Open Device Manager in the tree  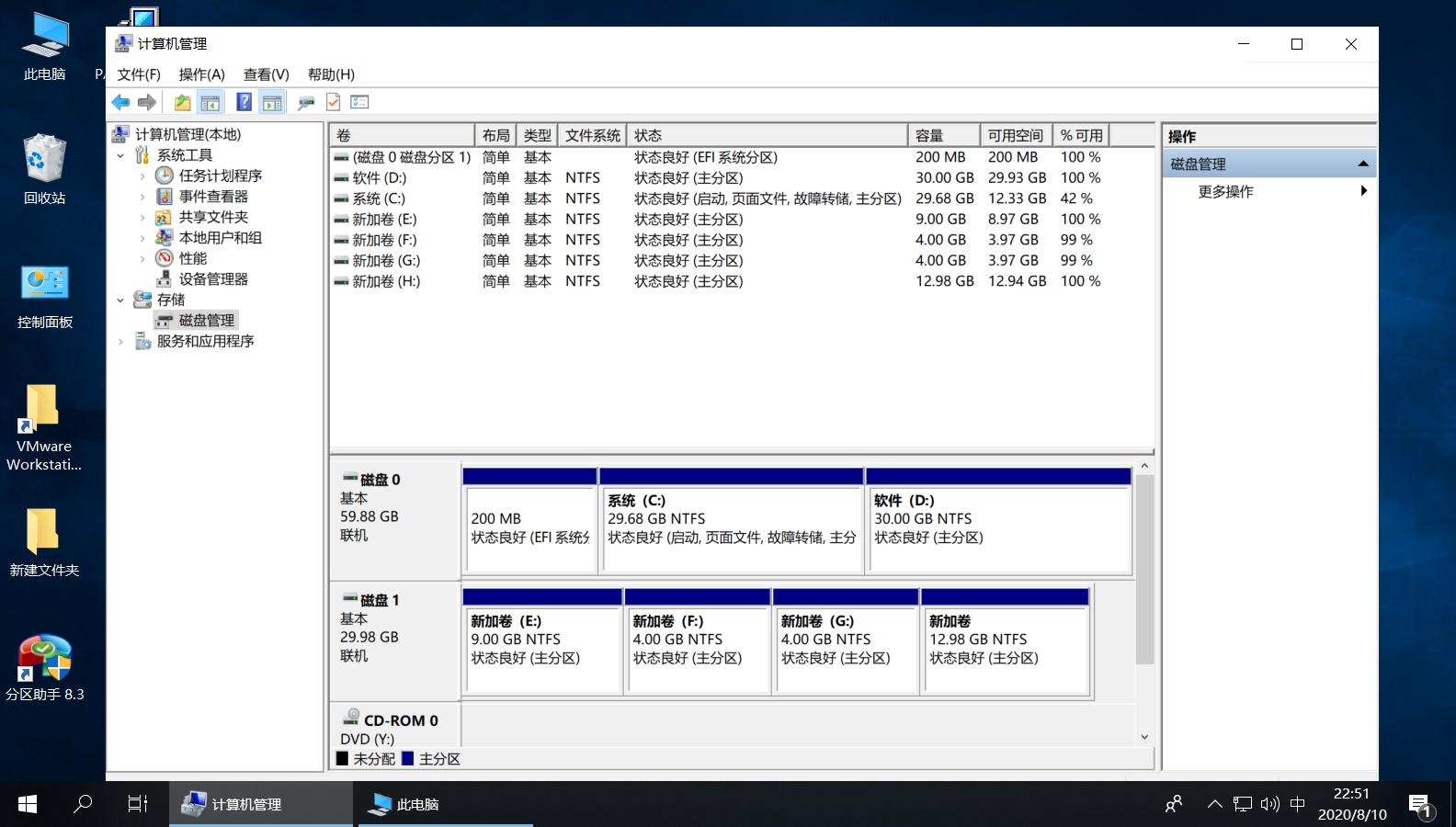pyautogui.click(x=212, y=279)
